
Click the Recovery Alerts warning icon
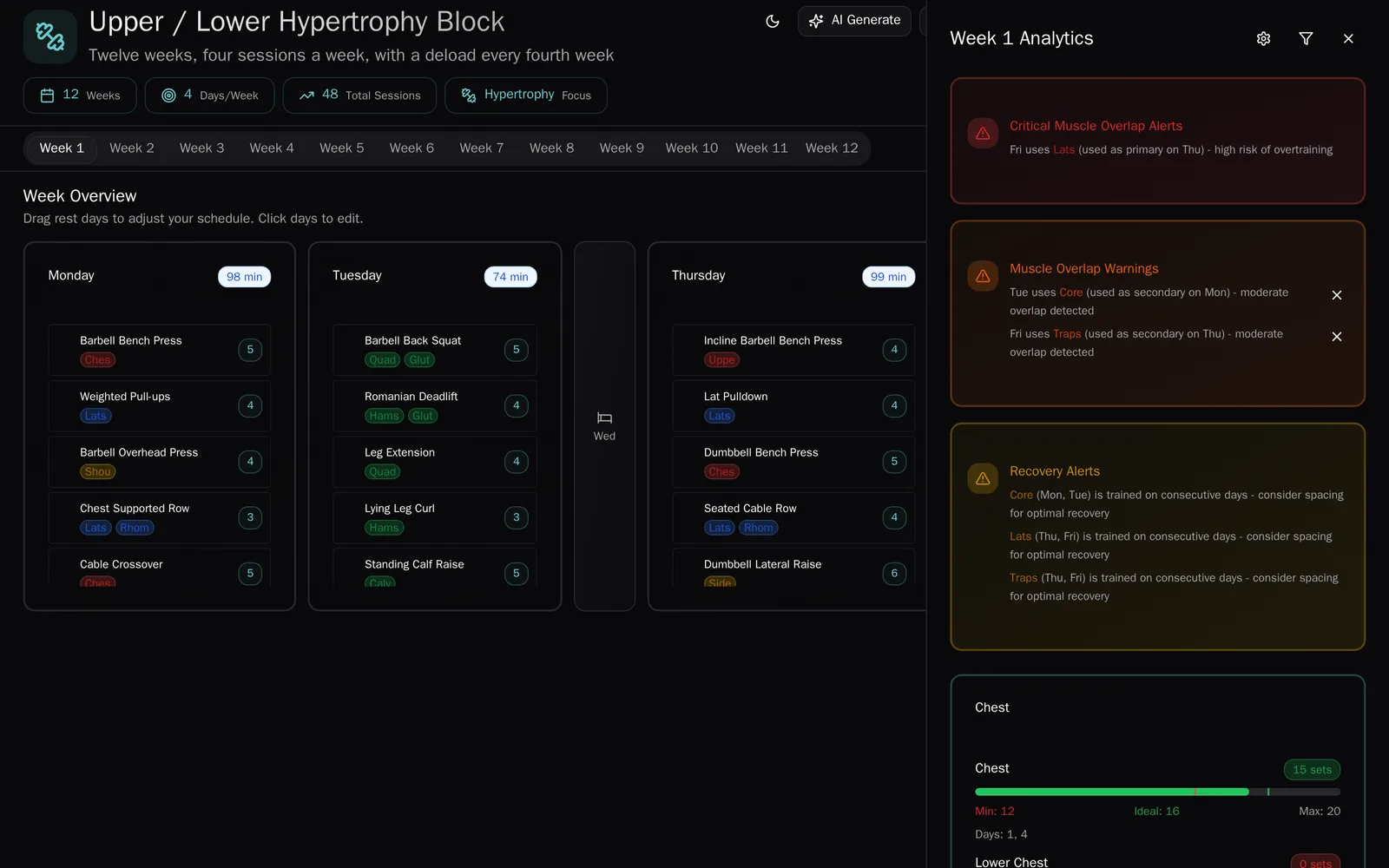983,478
